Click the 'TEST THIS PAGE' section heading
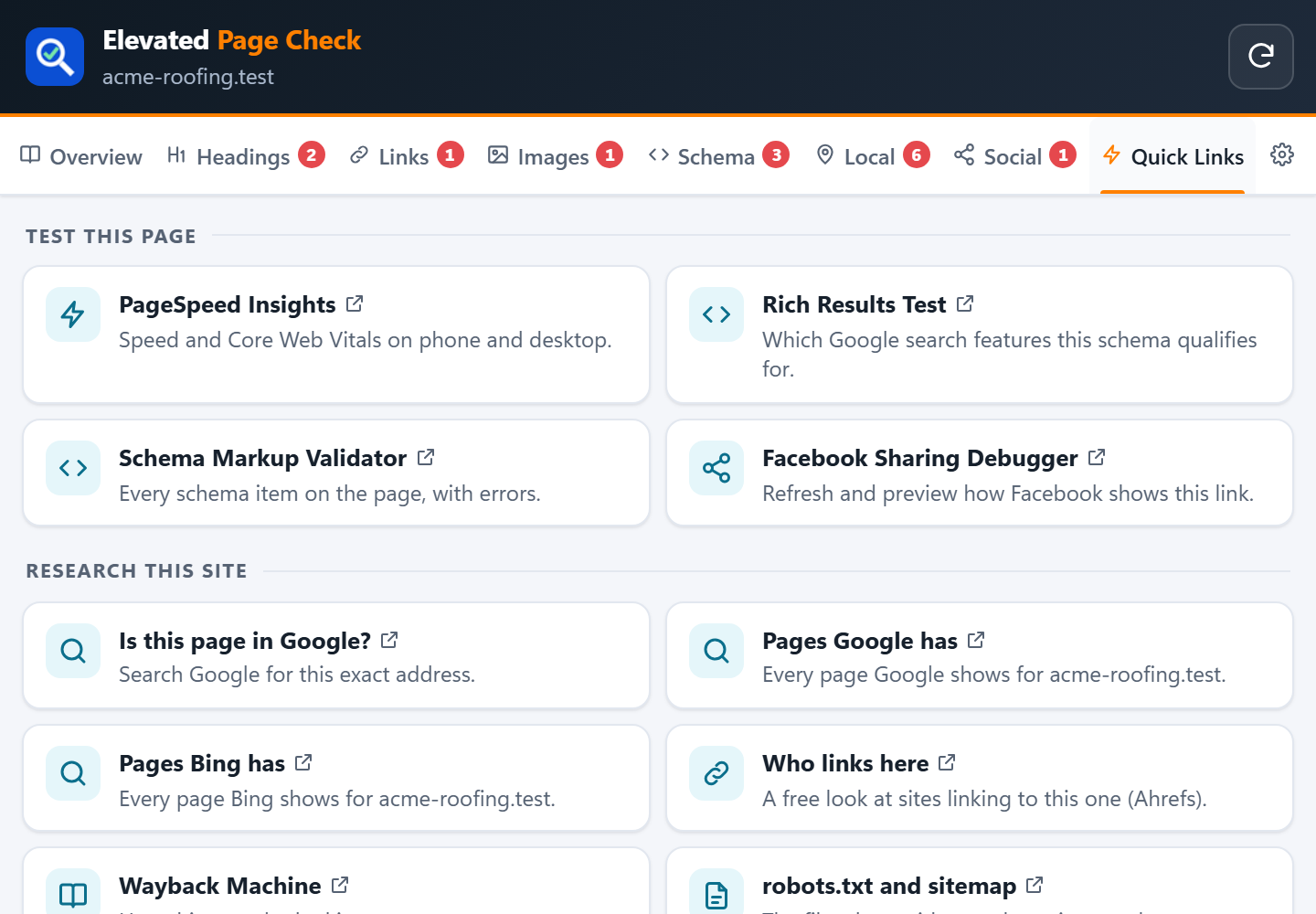 111,237
